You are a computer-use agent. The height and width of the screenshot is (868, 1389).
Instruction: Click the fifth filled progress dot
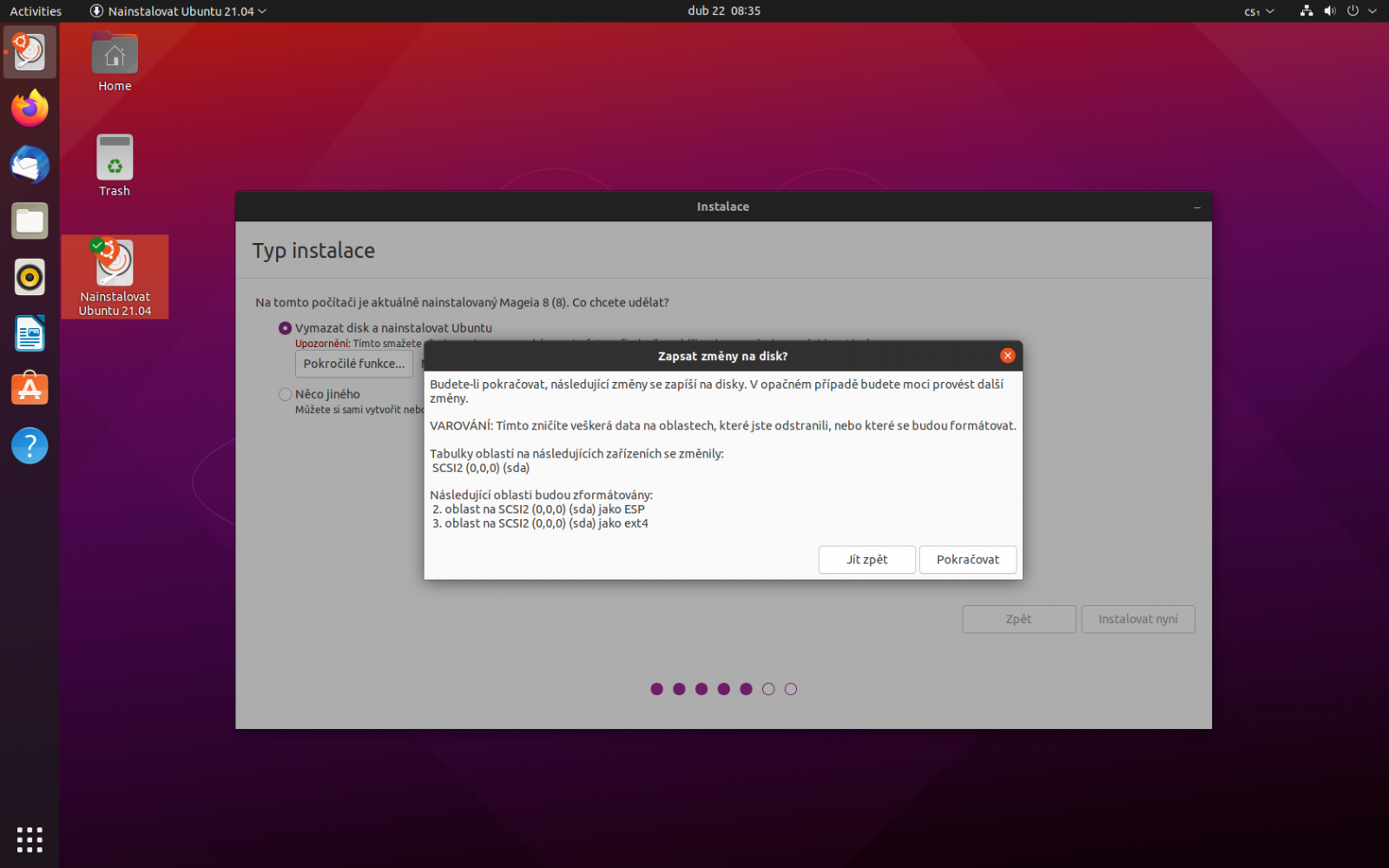tap(746, 688)
